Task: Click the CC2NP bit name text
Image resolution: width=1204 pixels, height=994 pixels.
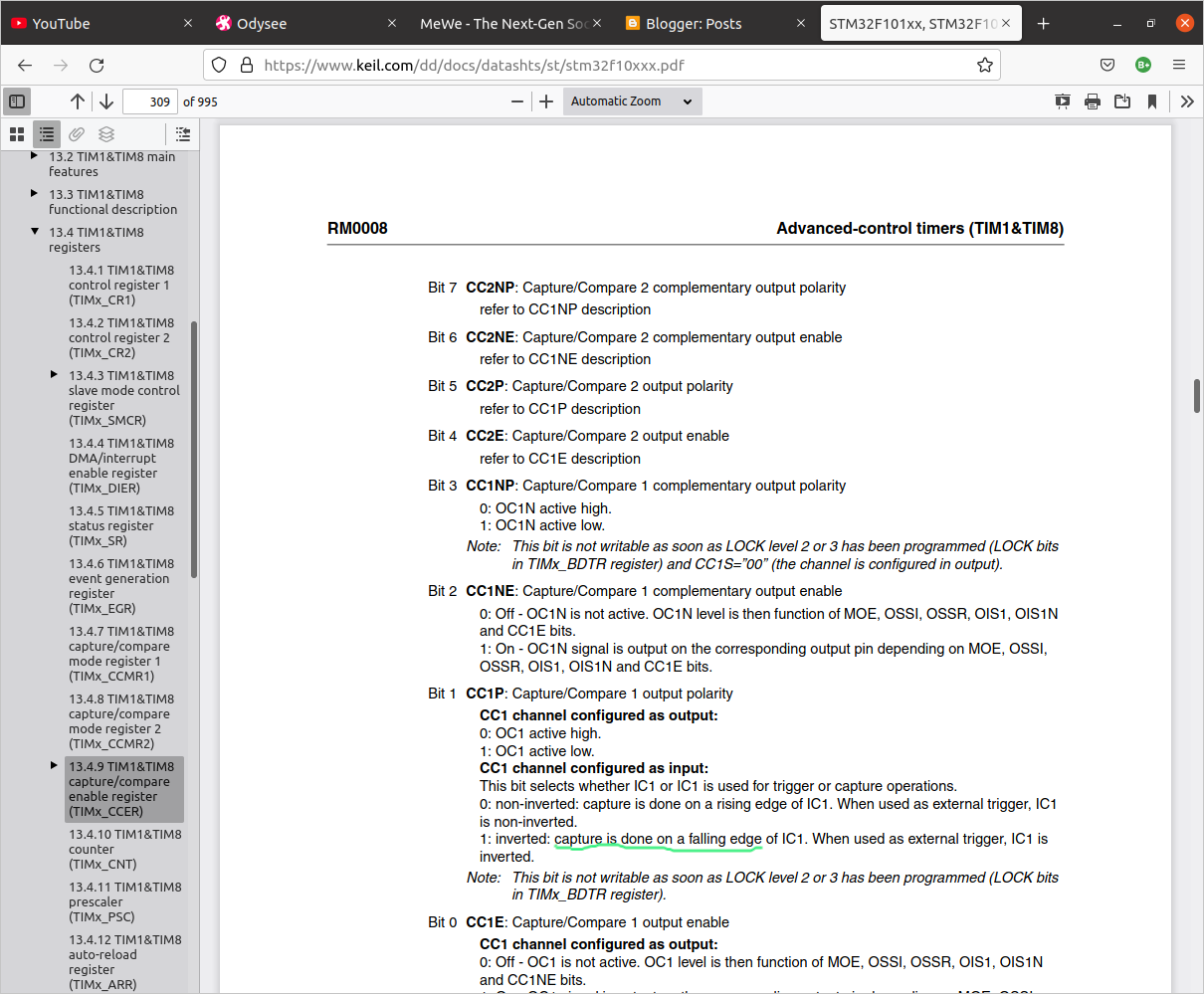Action: pyautogui.click(x=491, y=288)
